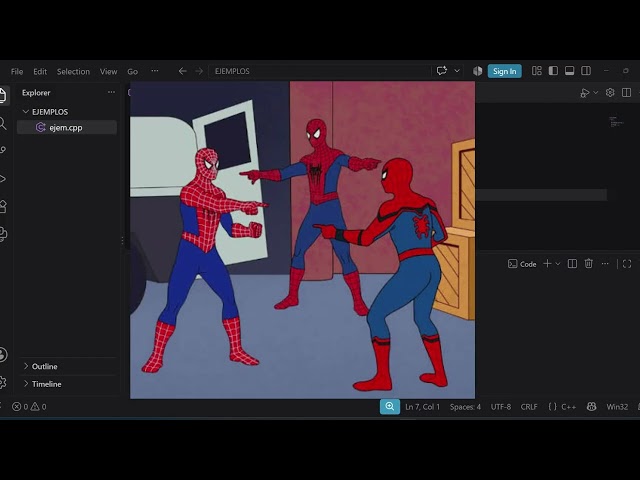Screen dimensions: 640x480
Task: Open the Explorer activity bar icon
Action: point(2,95)
